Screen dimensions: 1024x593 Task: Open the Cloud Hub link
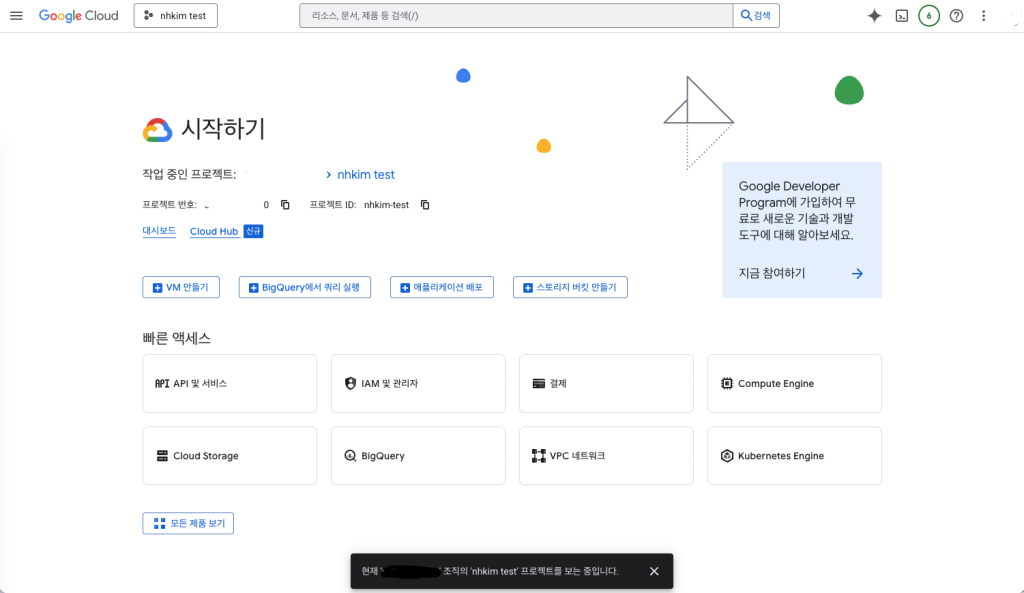pyautogui.click(x=214, y=231)
